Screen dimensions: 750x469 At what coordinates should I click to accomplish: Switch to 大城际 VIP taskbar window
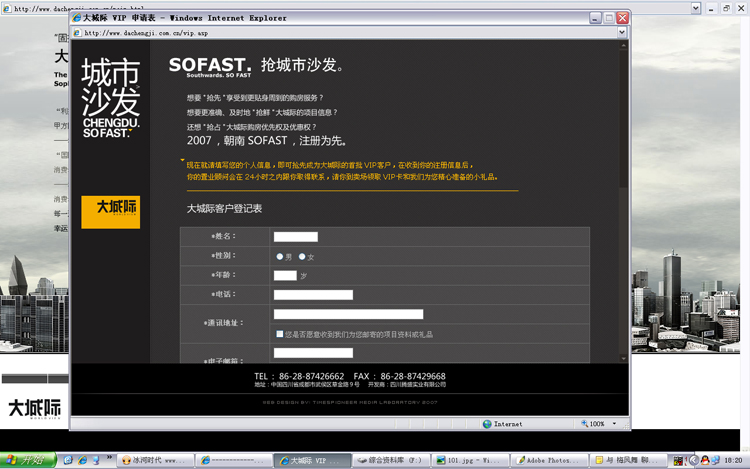313,460
